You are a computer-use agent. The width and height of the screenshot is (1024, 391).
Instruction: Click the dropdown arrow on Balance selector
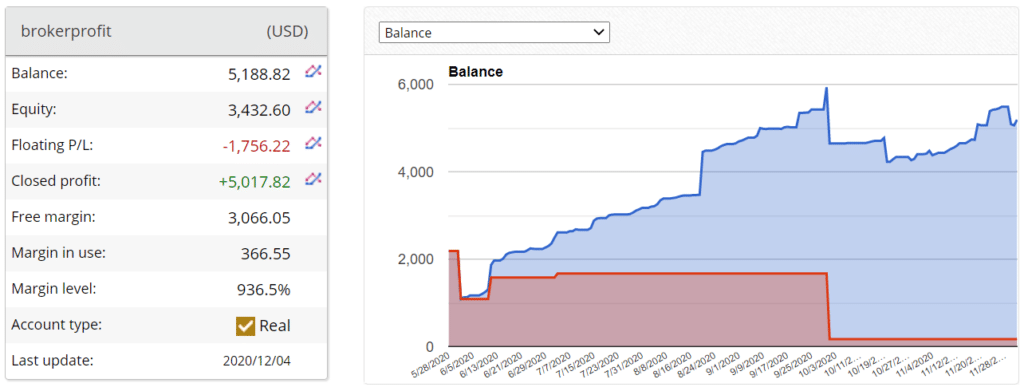click(x=598, y=33)
